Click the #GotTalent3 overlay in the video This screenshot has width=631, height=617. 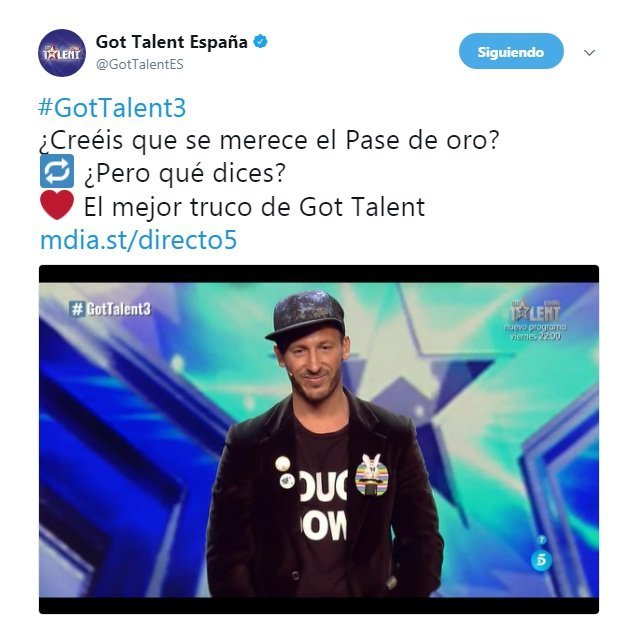pos(110,309)
